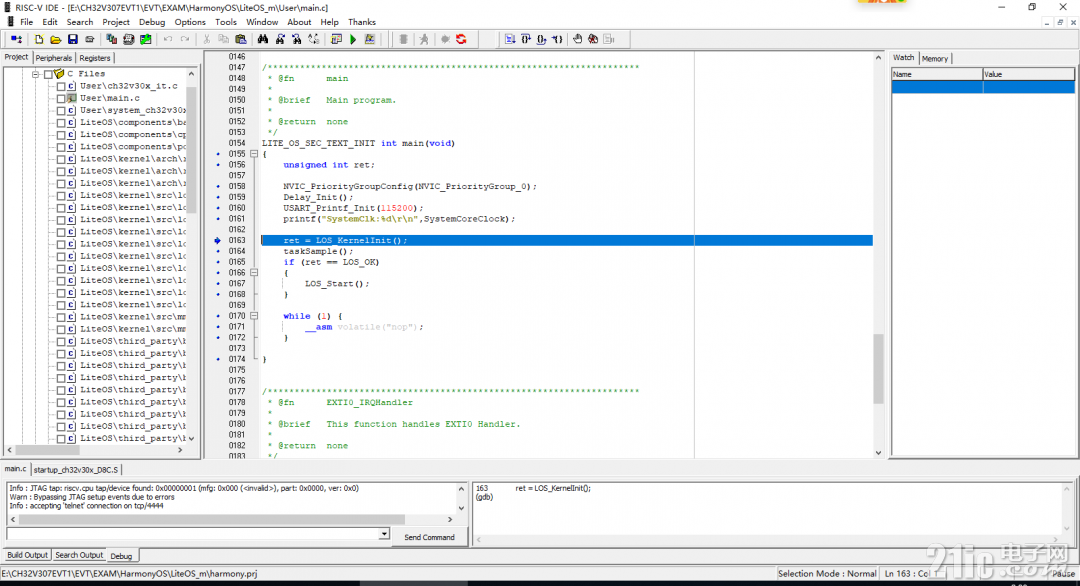This screenshot has width=1080, height=586.
Task: Tick the checkbox for User\system_ch32v30x
Action: 61,110
